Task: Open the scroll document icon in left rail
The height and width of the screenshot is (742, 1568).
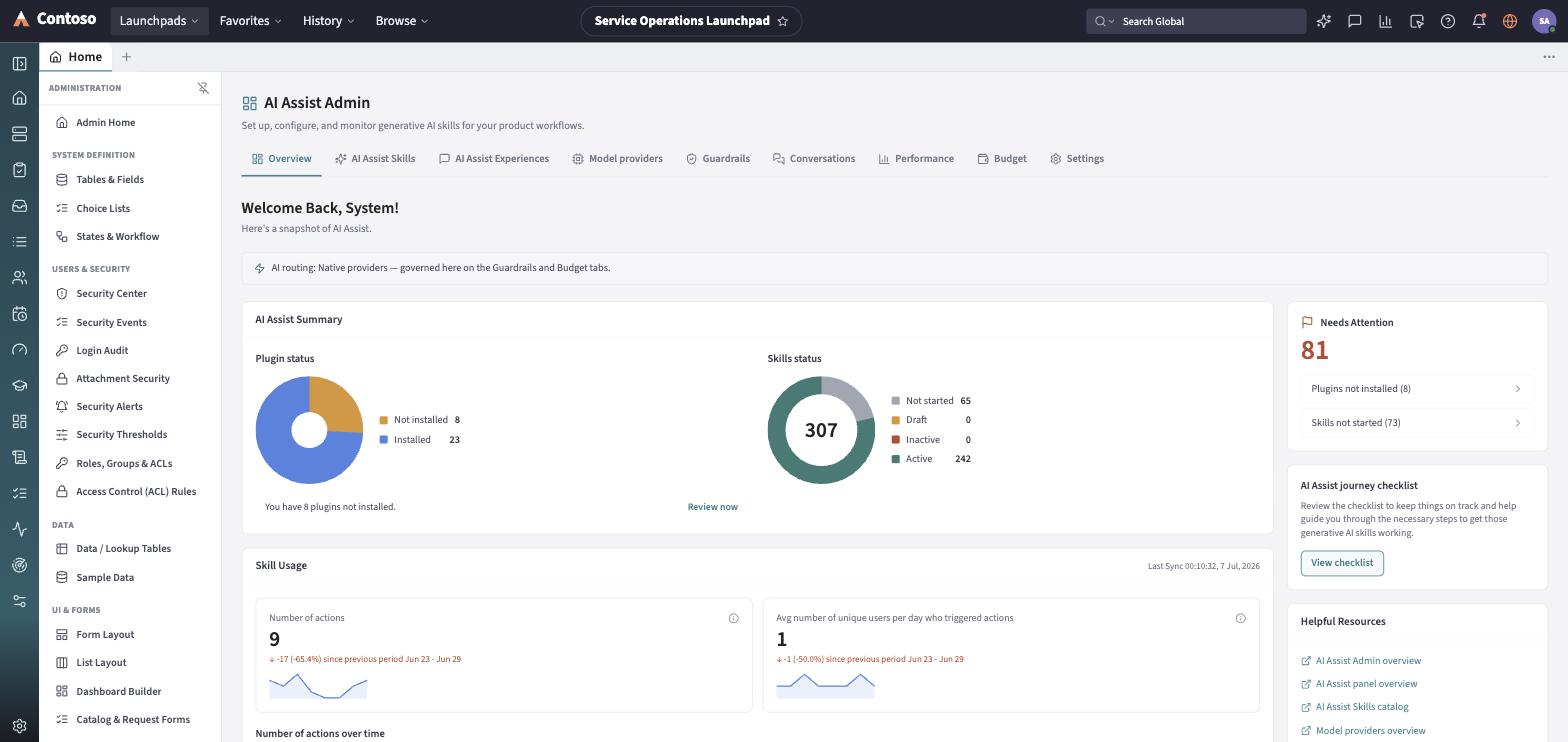Action: click(19, 457)
